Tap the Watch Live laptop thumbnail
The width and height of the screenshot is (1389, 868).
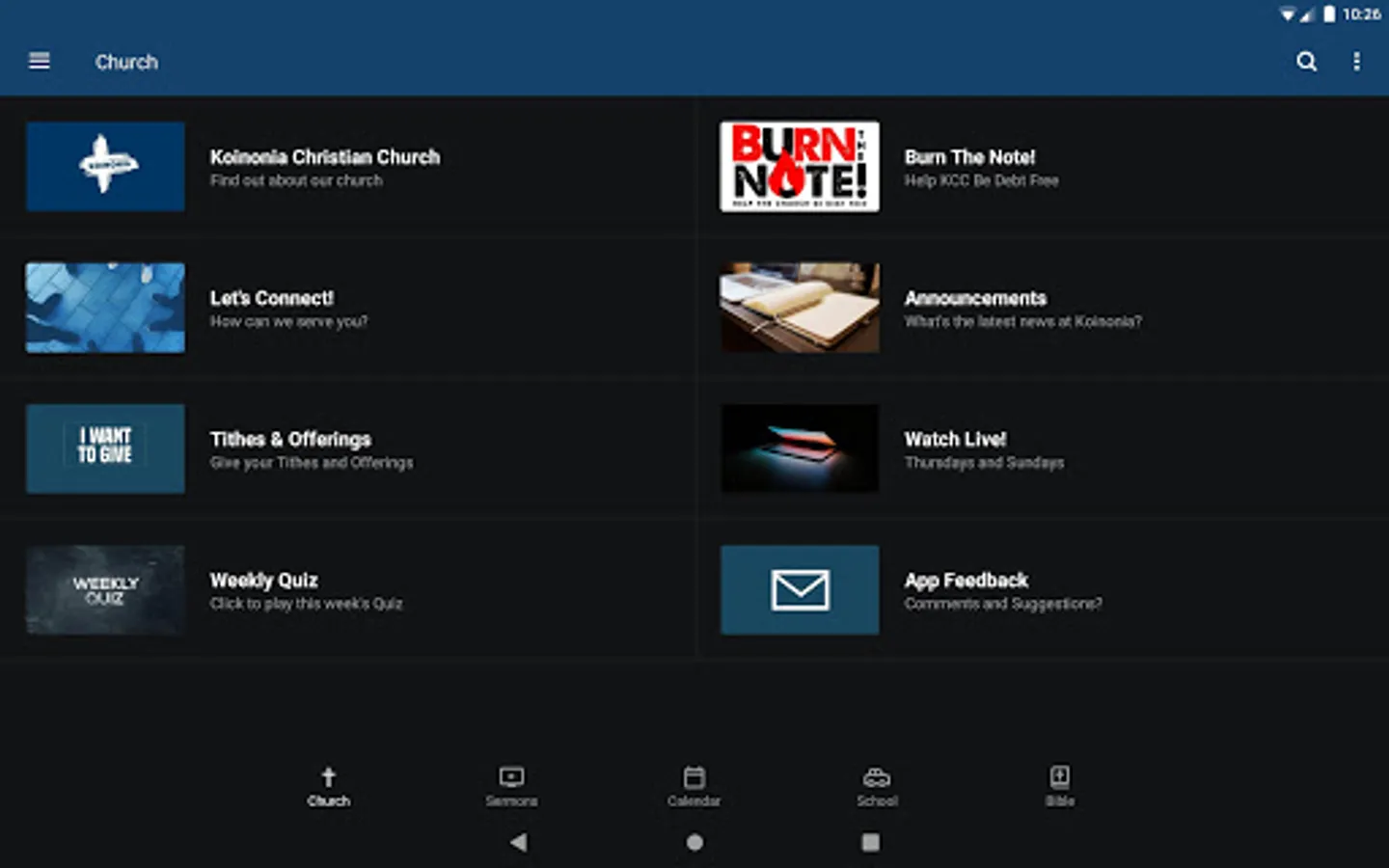click(x=800, y=448)
